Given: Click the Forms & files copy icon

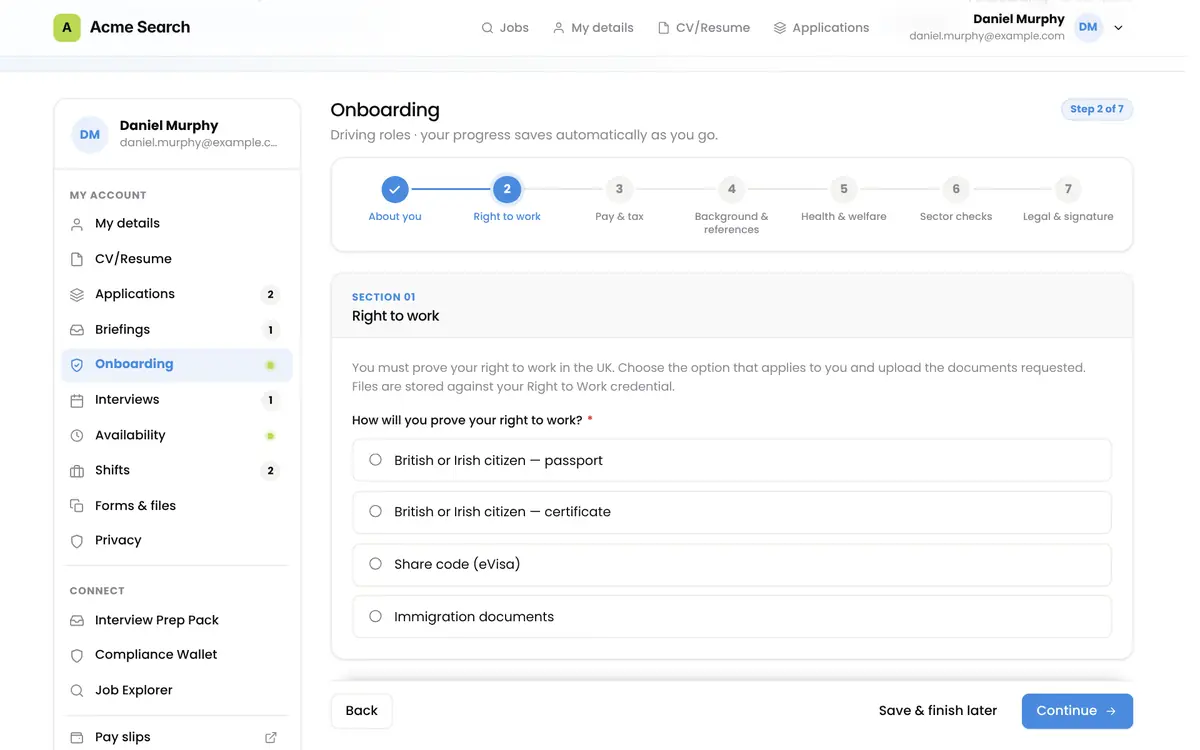Looking at the screenshot, I should click(x=77, y=506).
